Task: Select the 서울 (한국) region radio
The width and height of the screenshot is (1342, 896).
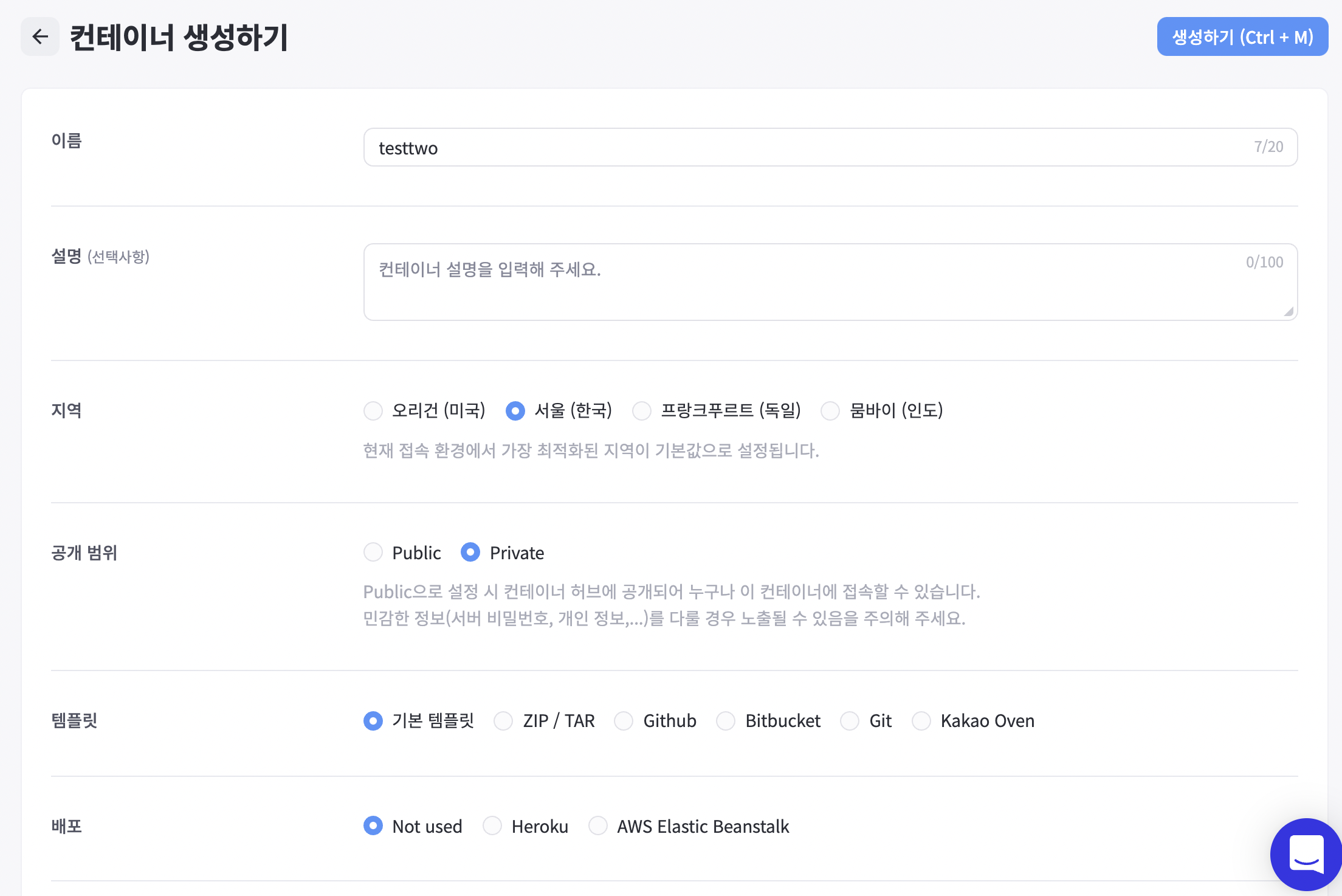Action: (x=515, y=411)
